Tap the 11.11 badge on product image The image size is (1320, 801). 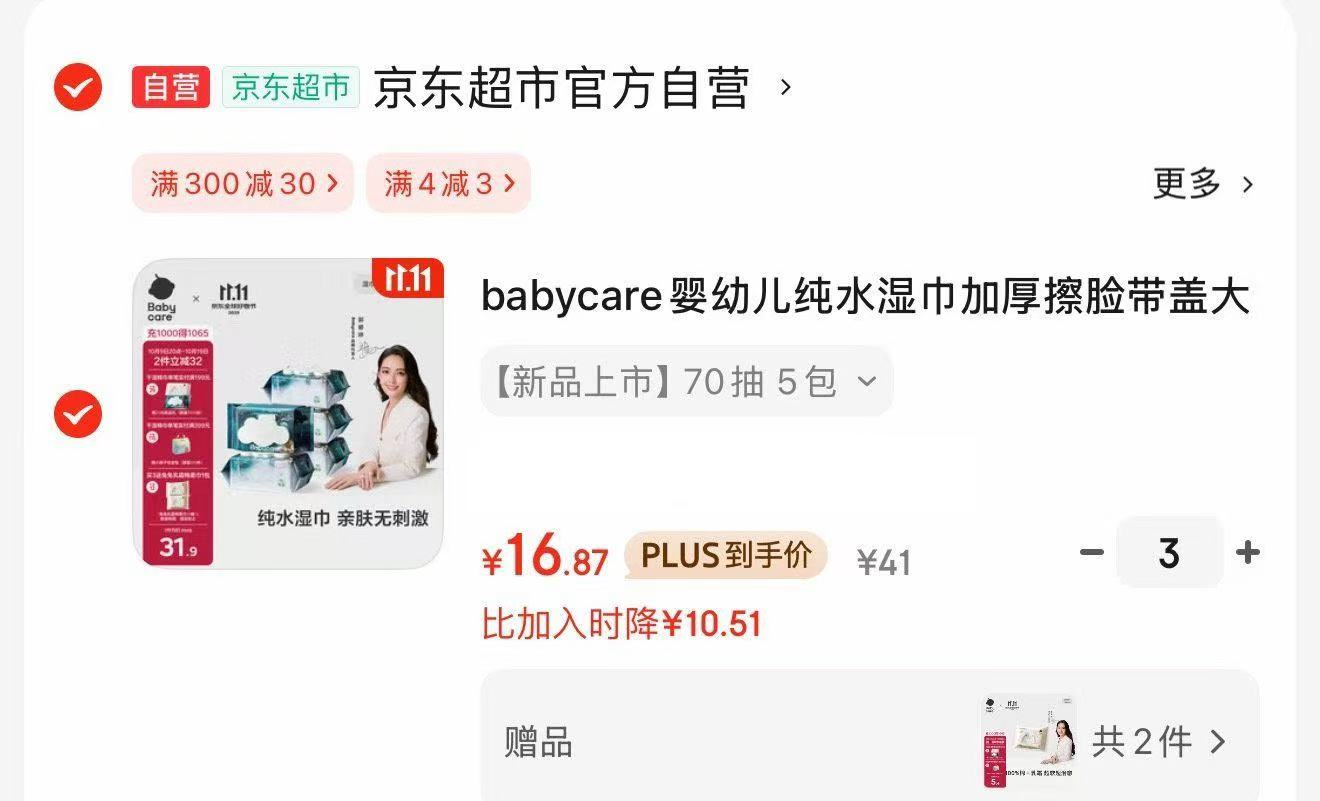(x=408, y=279)
